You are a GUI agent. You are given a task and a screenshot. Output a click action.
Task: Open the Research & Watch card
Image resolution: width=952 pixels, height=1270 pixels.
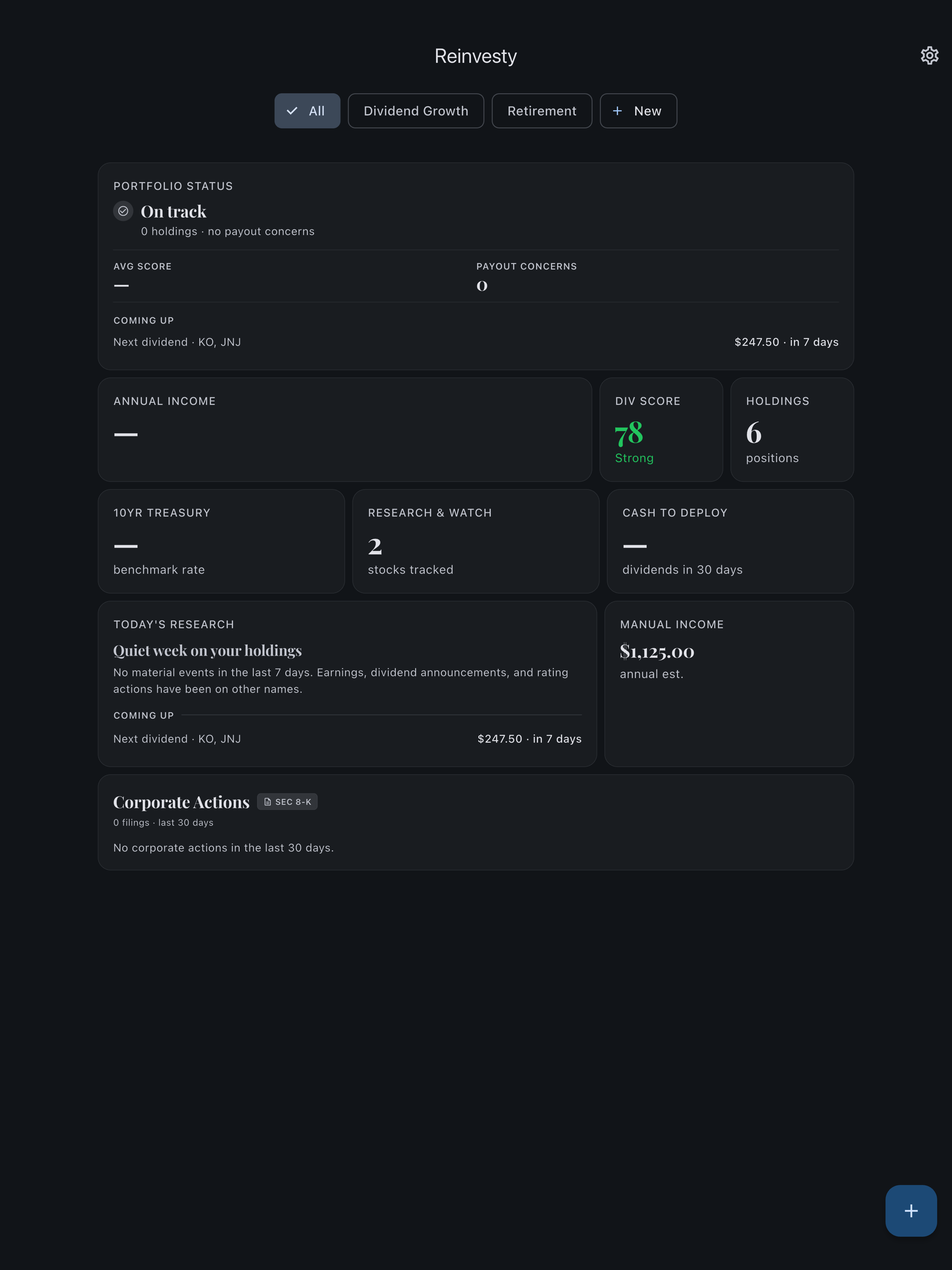coord(476,541)
